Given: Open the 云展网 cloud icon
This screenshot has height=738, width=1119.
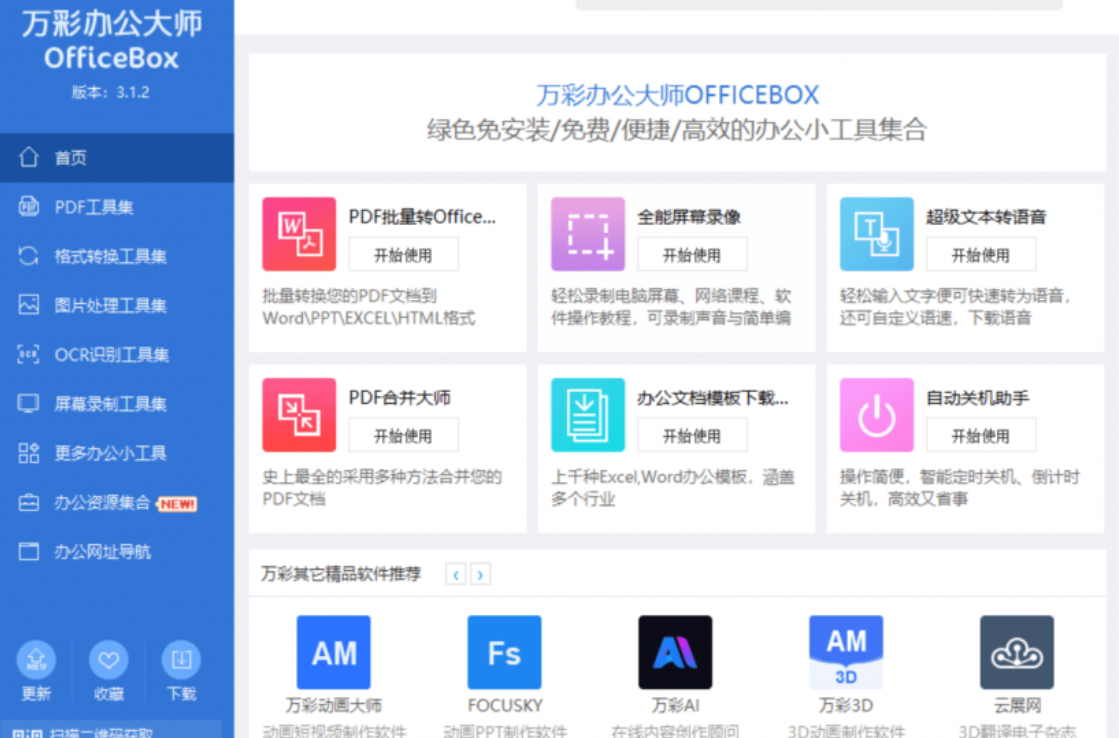Looking at the screenshot, I should pyautogui.click(x=1017, y=652).
